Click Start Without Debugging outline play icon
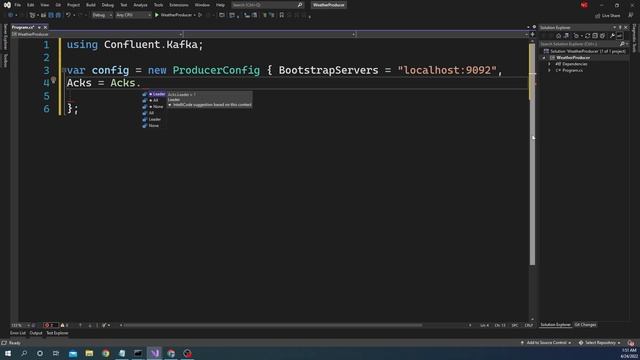Viewport: 640px width, 360px height. tap(200, 15)
